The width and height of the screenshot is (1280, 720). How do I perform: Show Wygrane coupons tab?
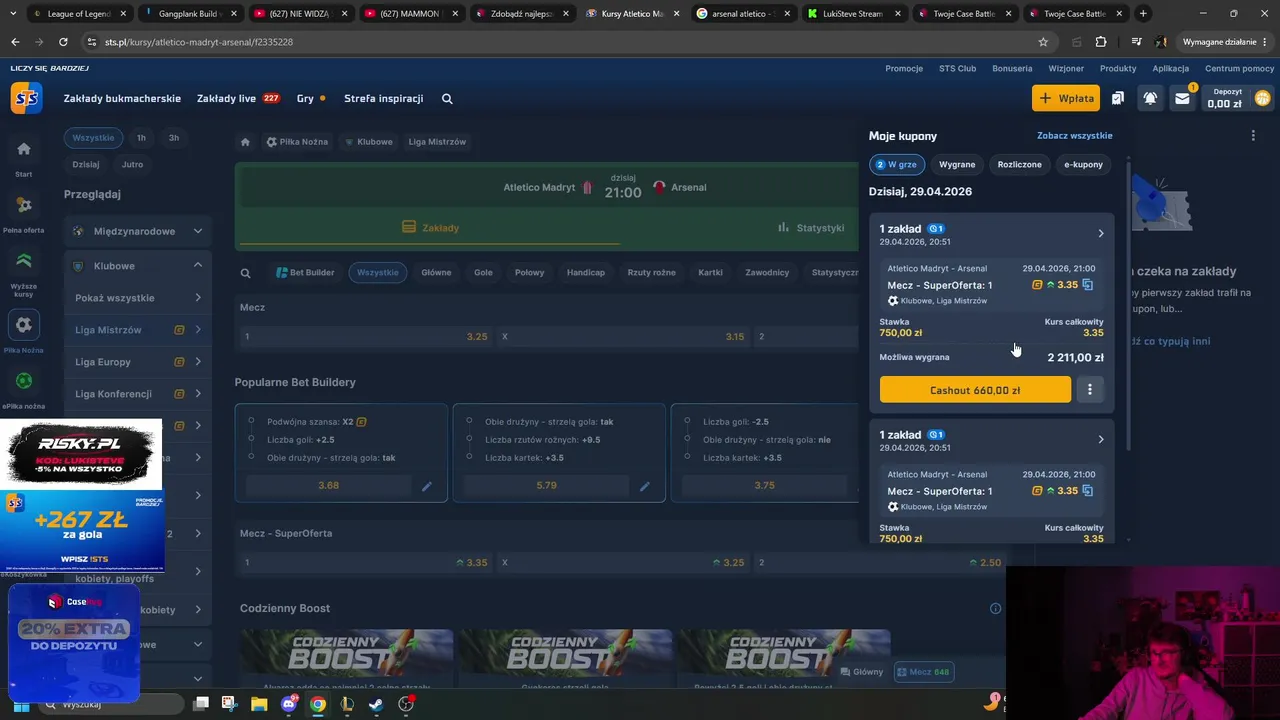pos(957,165)
